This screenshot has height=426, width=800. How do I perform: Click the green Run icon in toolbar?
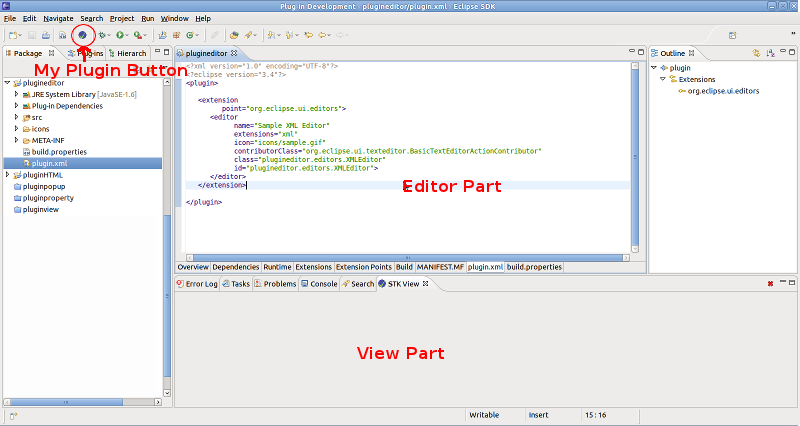tap(119, 35)
